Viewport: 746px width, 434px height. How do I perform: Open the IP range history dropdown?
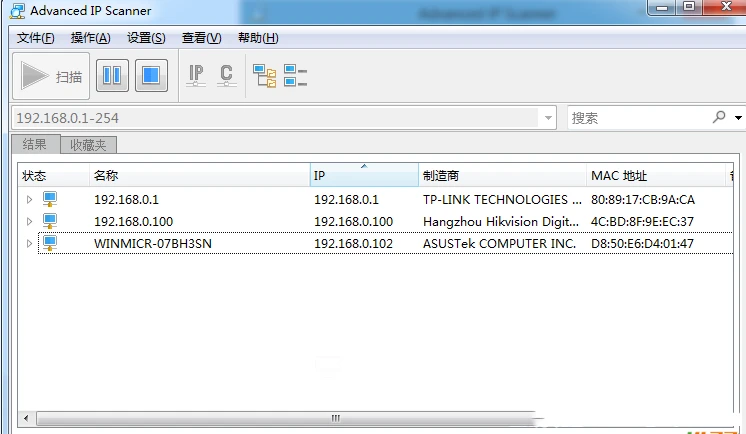(x=548, y=118)
